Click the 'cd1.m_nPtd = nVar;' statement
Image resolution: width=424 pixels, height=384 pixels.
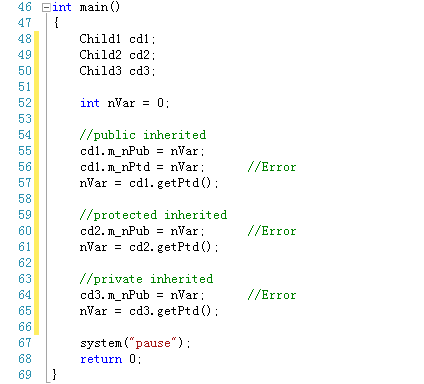pyautogui.click(x=142, y=167)
